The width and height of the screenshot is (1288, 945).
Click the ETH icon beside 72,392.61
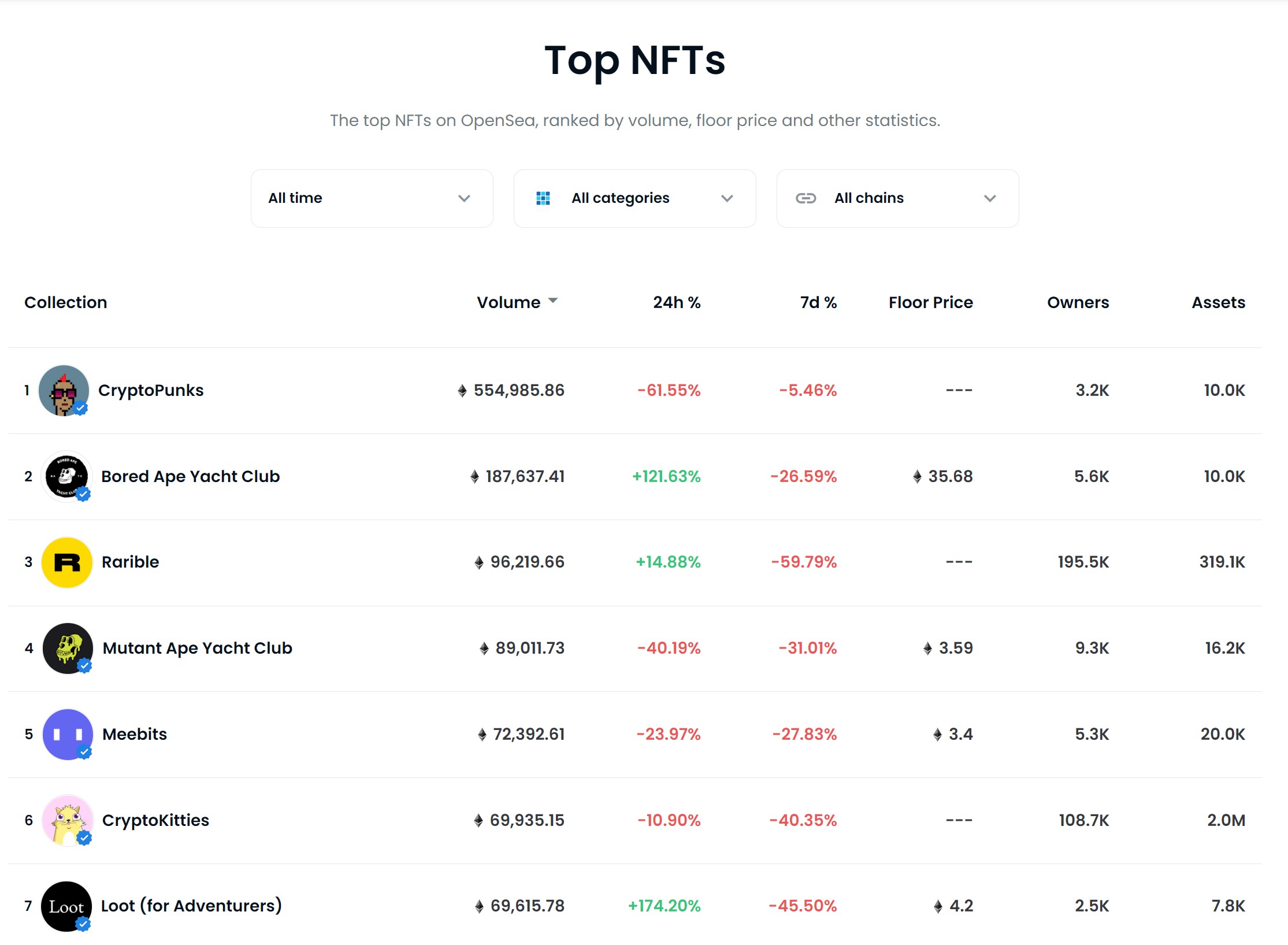(482, 735)
